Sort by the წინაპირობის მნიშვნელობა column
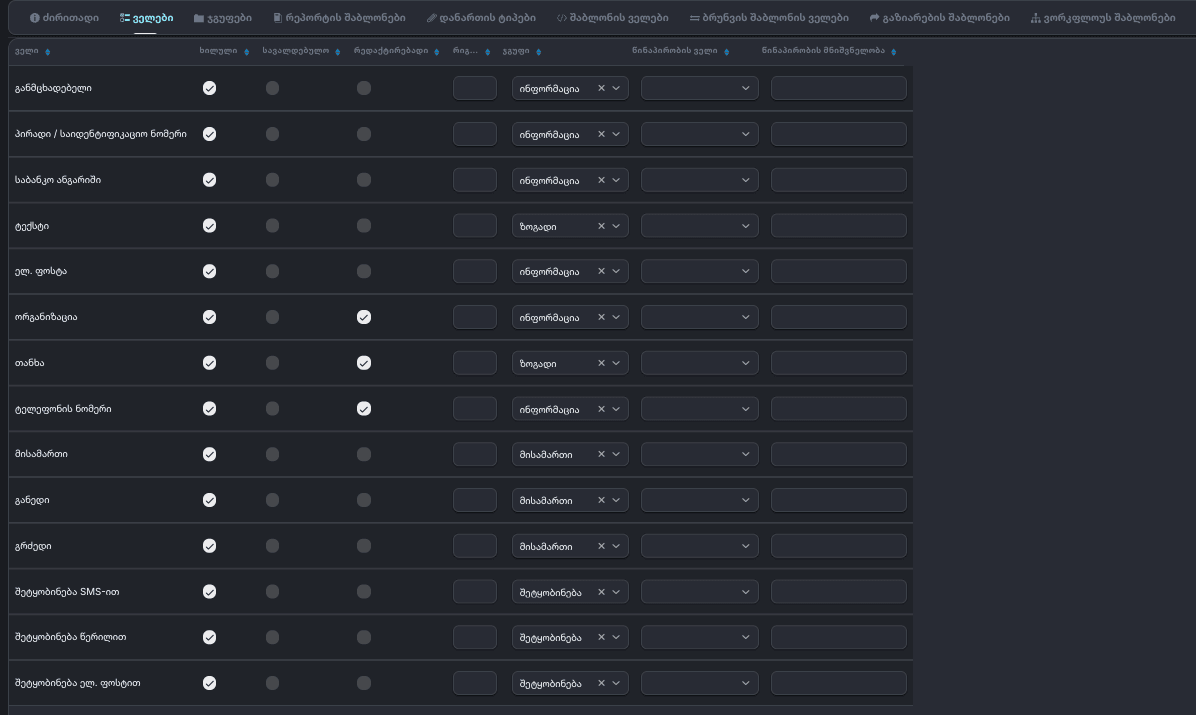1196x715 pixels. click(x=893, y=52)
